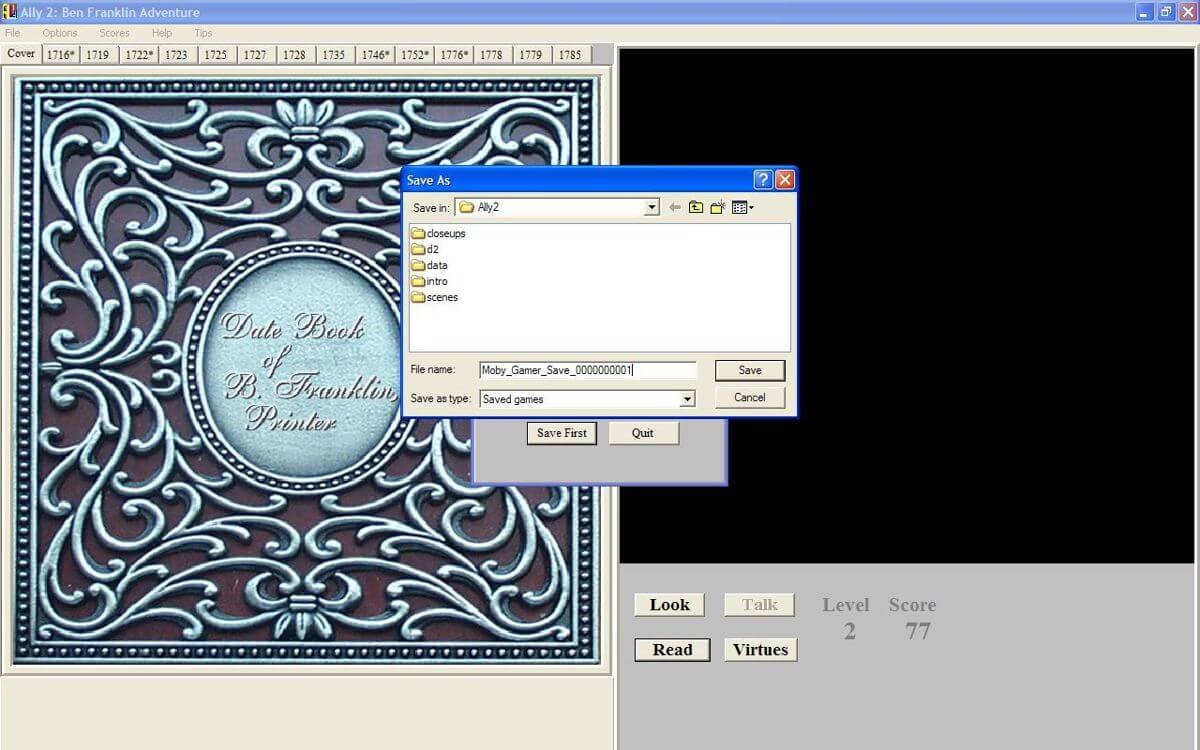Click the Back arrow in Save As dialog

[674, 207]
